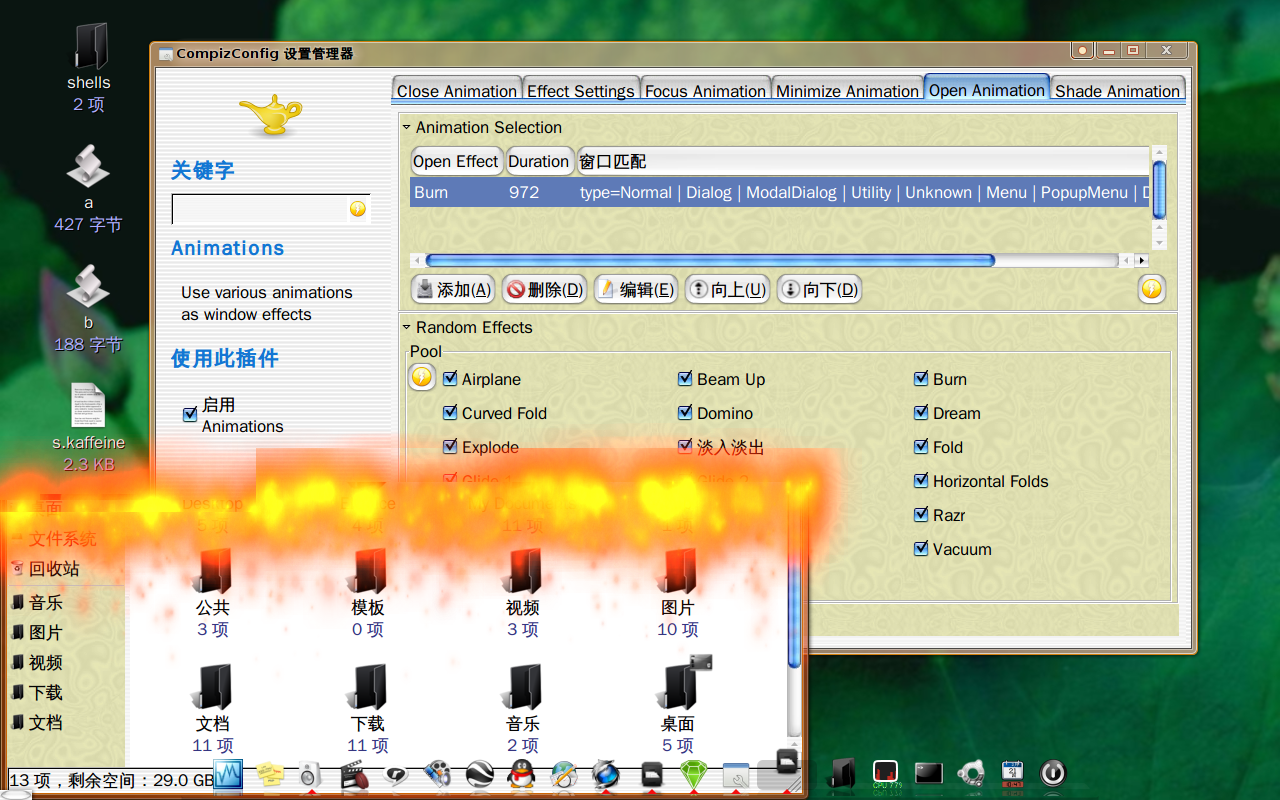Switch to the Shade Animation tab
This screenshot has width=1280, height=800.
tap(1117, 90)
